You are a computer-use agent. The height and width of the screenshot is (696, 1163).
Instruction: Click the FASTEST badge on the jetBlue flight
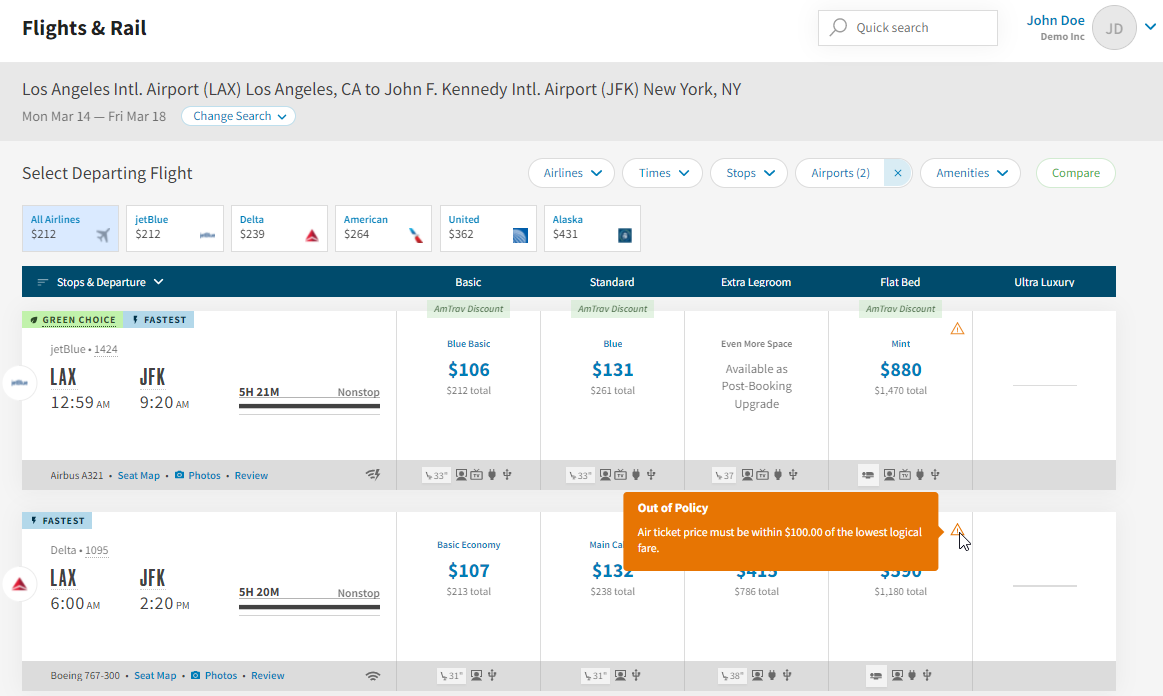(x=159, y=320)
